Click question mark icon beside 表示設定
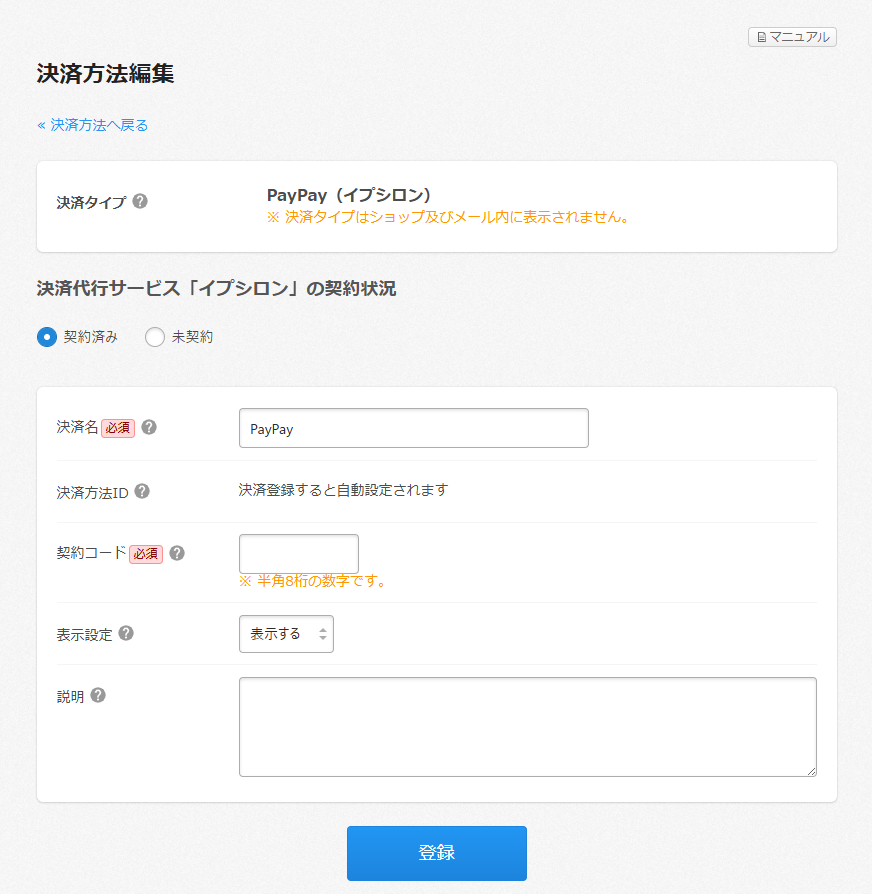Viewport: 872px width, 894px height. pos(126,633)
